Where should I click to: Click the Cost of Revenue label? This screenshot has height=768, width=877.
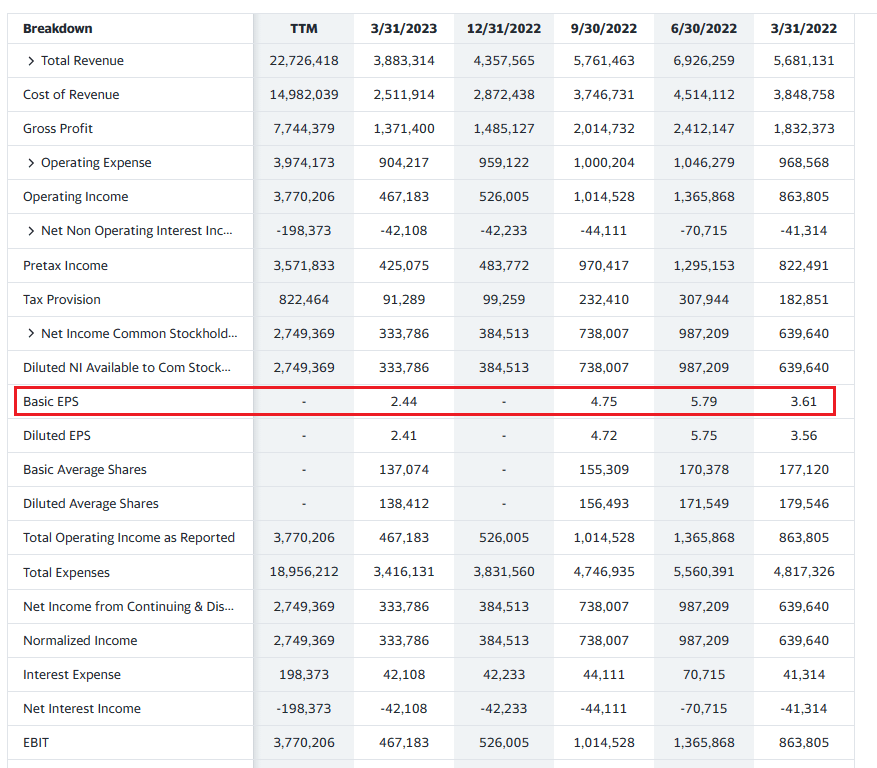click(x=71, y=95)
